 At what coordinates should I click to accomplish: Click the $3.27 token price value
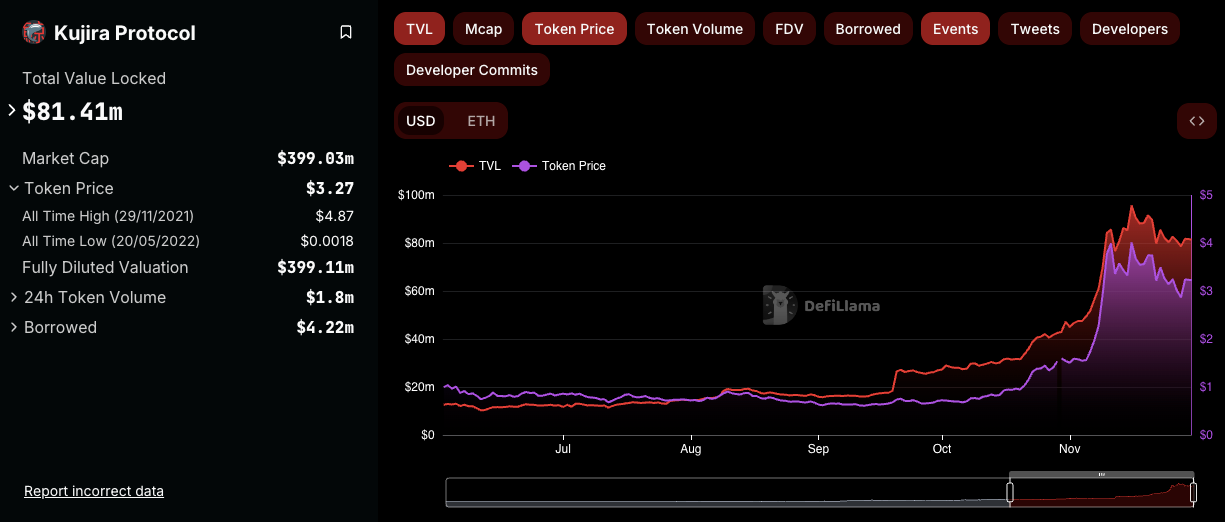[330, 188]
